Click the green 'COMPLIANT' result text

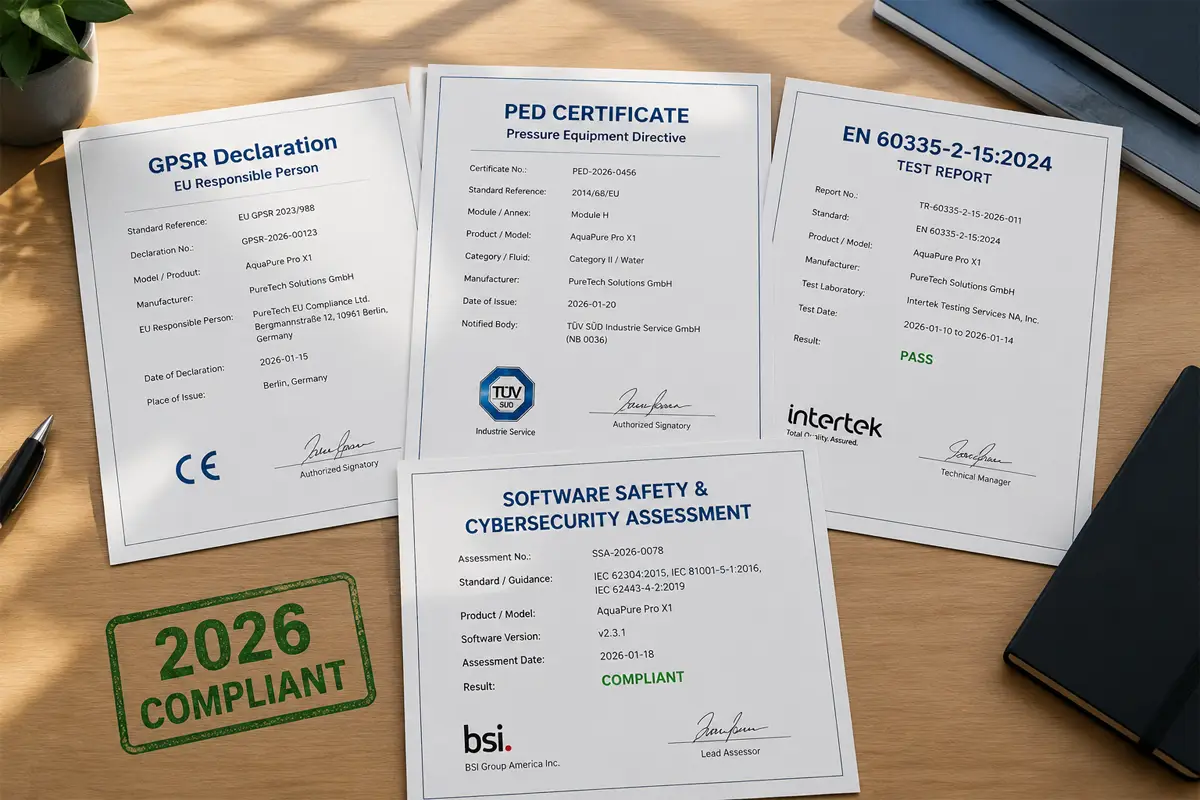643,678
